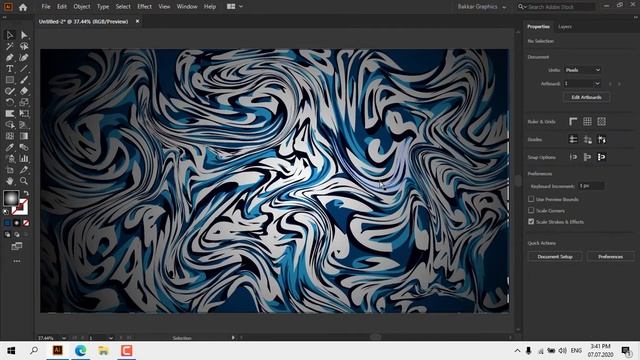640x360 pixels.
Task: Select the Width tool
Action: point(9,113)
